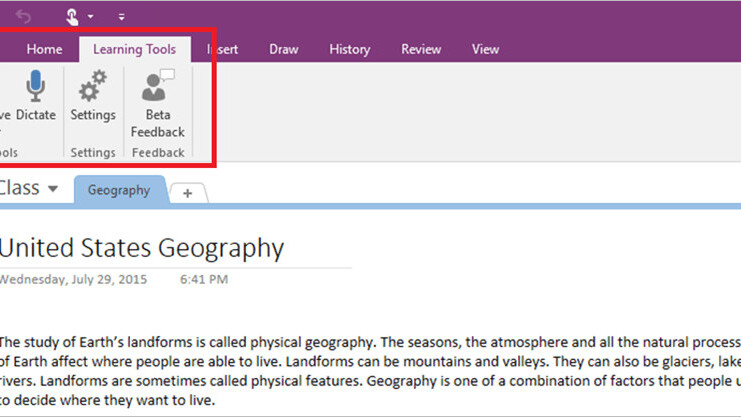Open the Review ribbon tab
This screenshot has height=417, width=741.
[x=421, y=49]
